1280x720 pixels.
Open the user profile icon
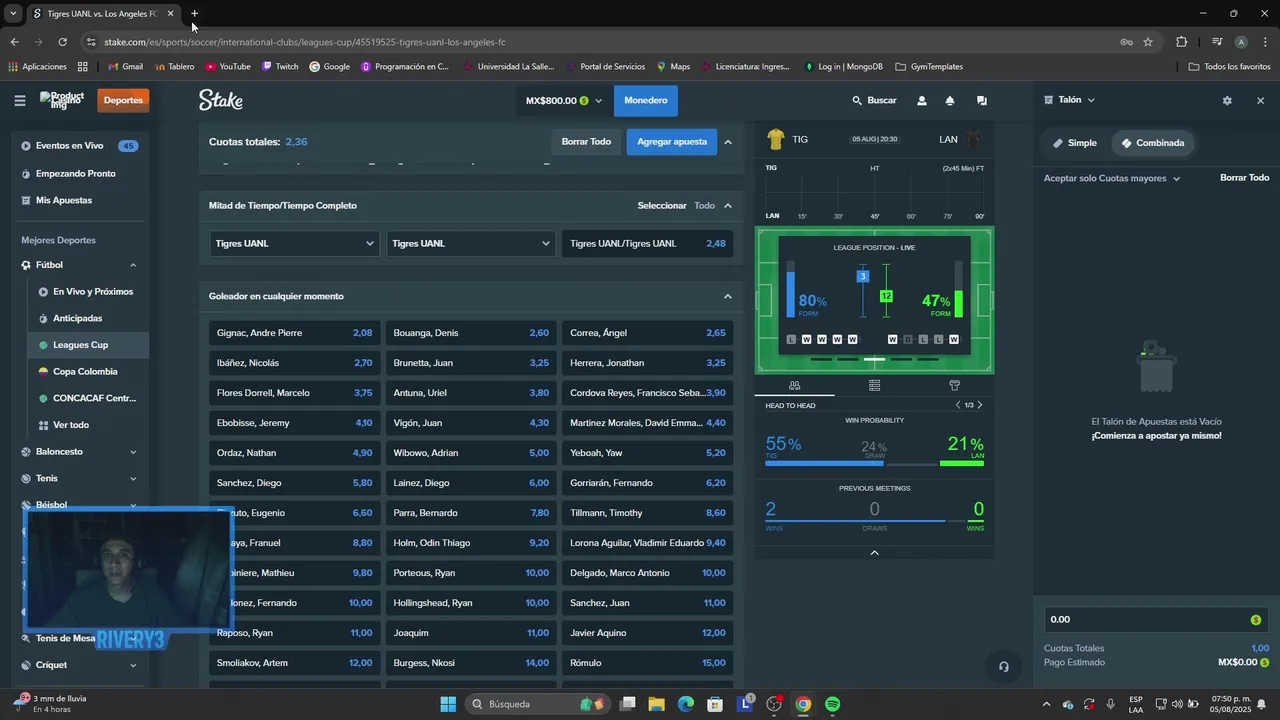click(x=922, y=101)
